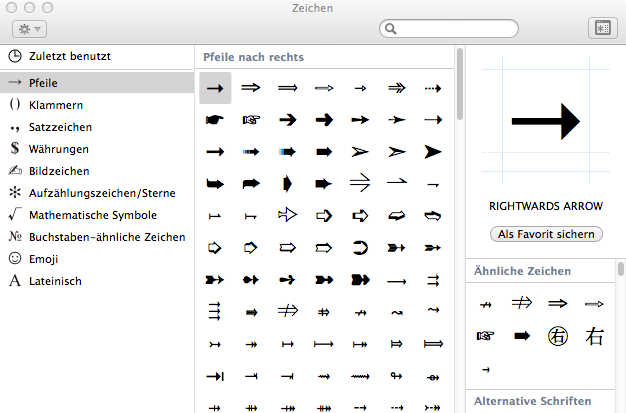The image size is (626, 413).
Task: Pick struck-through double arrow in Ähnliche Zeichen
Action: [522, 303]
